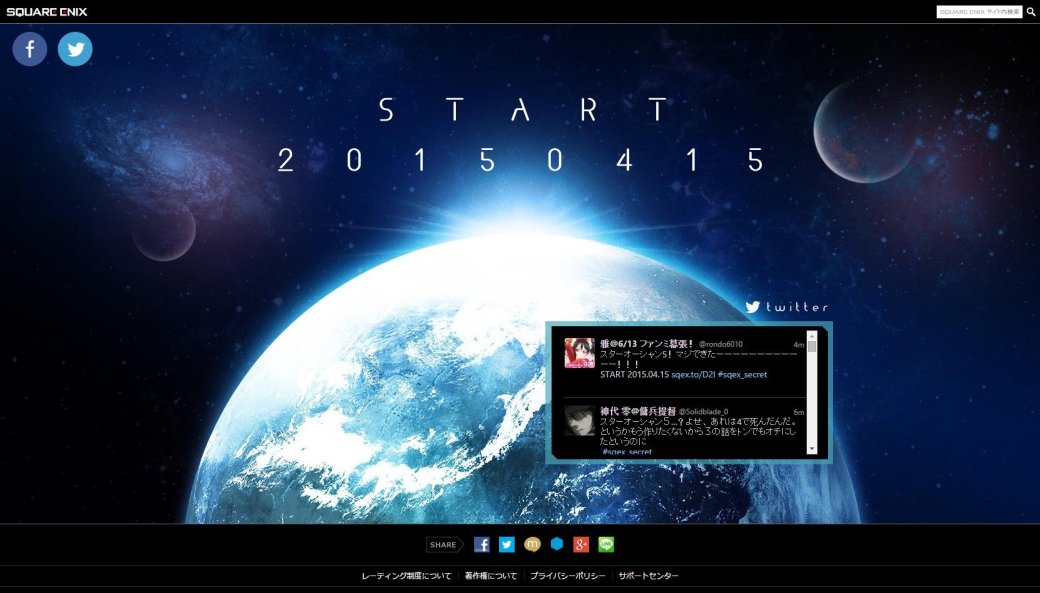1040x593 pixels.
Task: Click the search magnifier icon
Action: 1031,12
